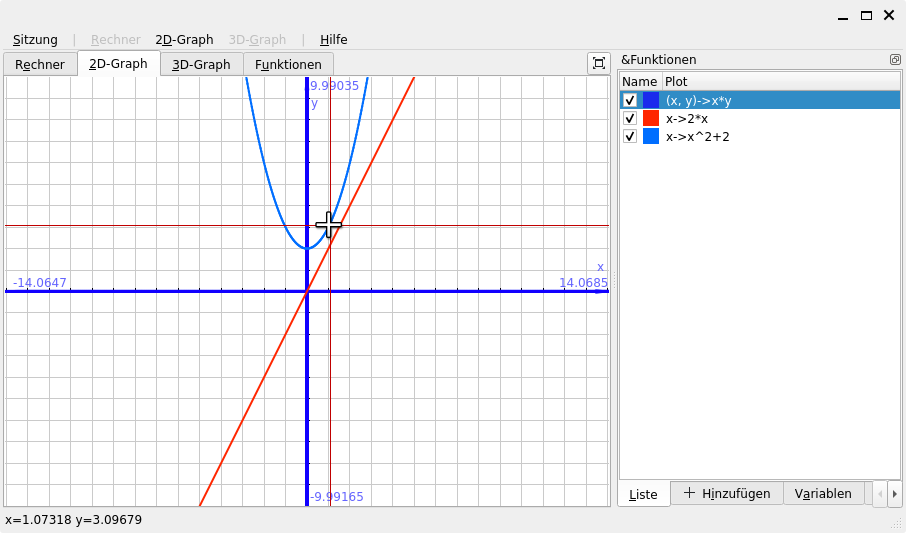Maximize the application window
906x533 pixels.
866,15
